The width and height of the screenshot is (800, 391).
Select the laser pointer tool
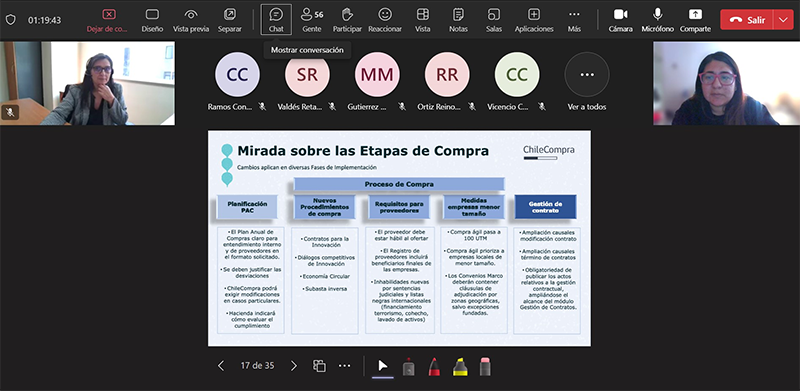click(x=408, y=366)
